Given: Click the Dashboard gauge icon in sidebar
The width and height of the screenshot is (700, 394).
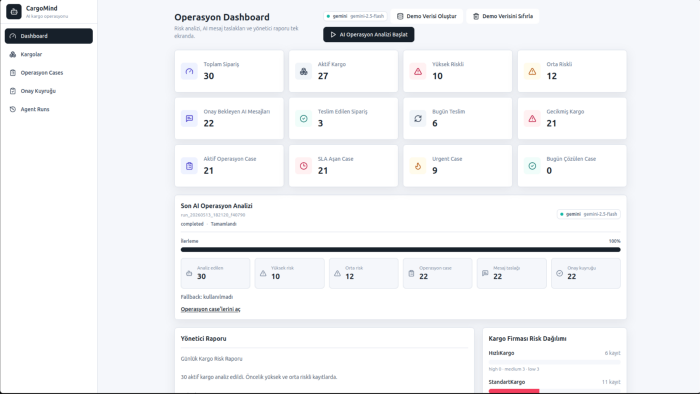Looking at the screenshot, I should coord(13,36).
